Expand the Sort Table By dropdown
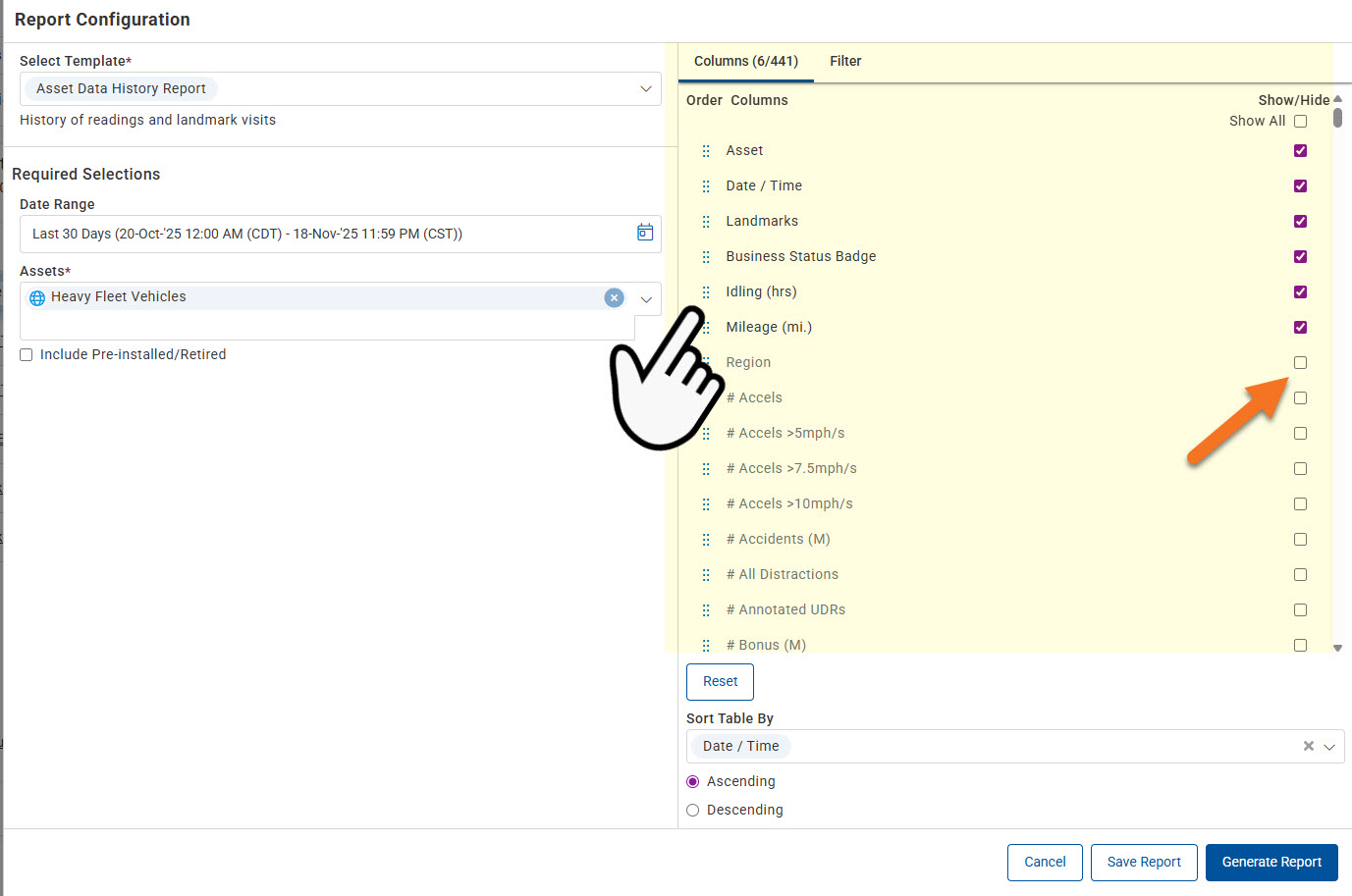The height and width of the screenshot is (896, 1352). [1329, 747]
